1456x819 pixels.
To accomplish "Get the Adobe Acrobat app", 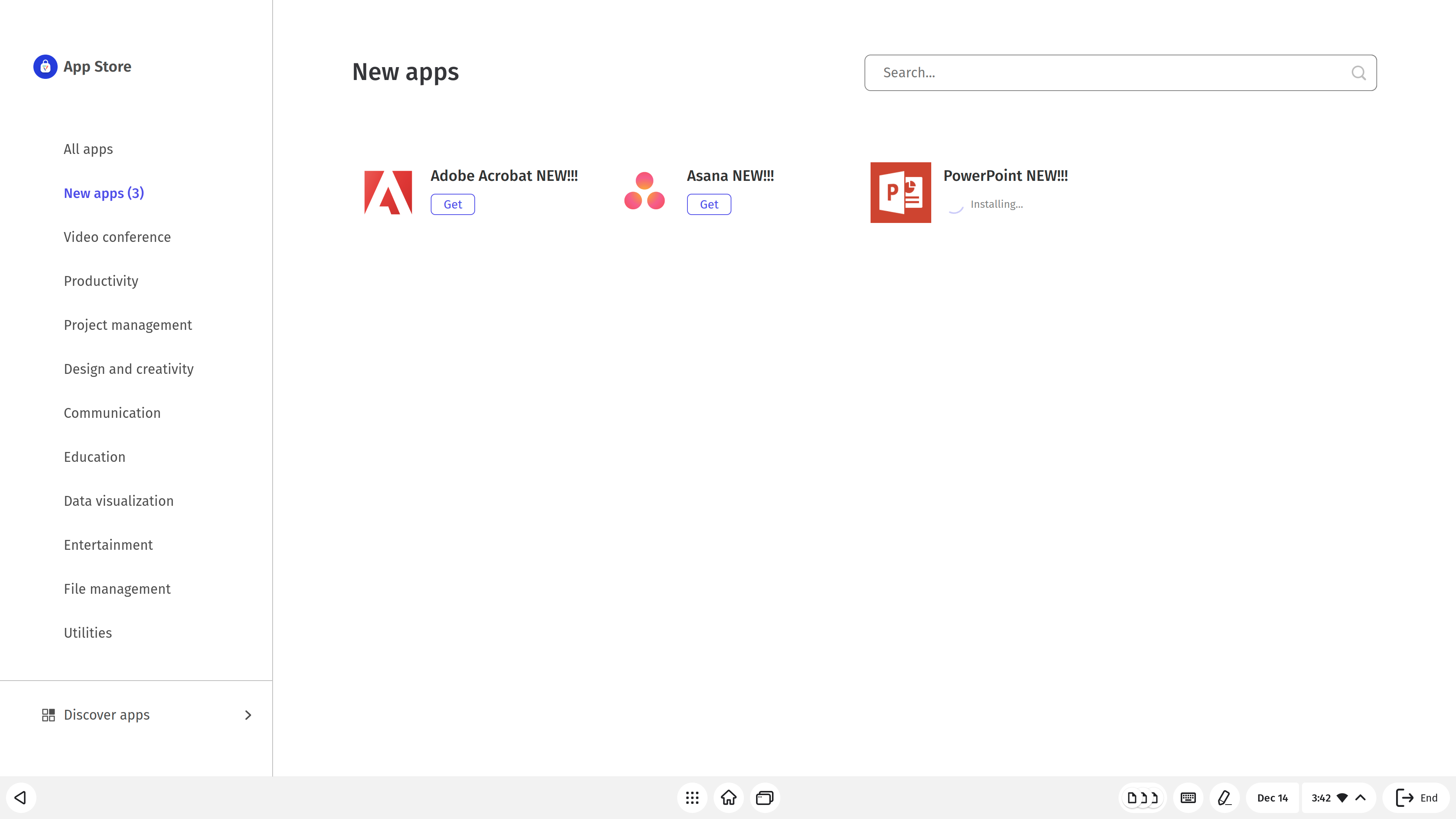I will 452,204.
